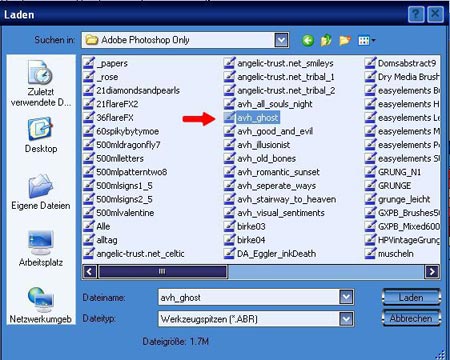
Task: Select the 500mlletters file
Action: coord(113,159)
